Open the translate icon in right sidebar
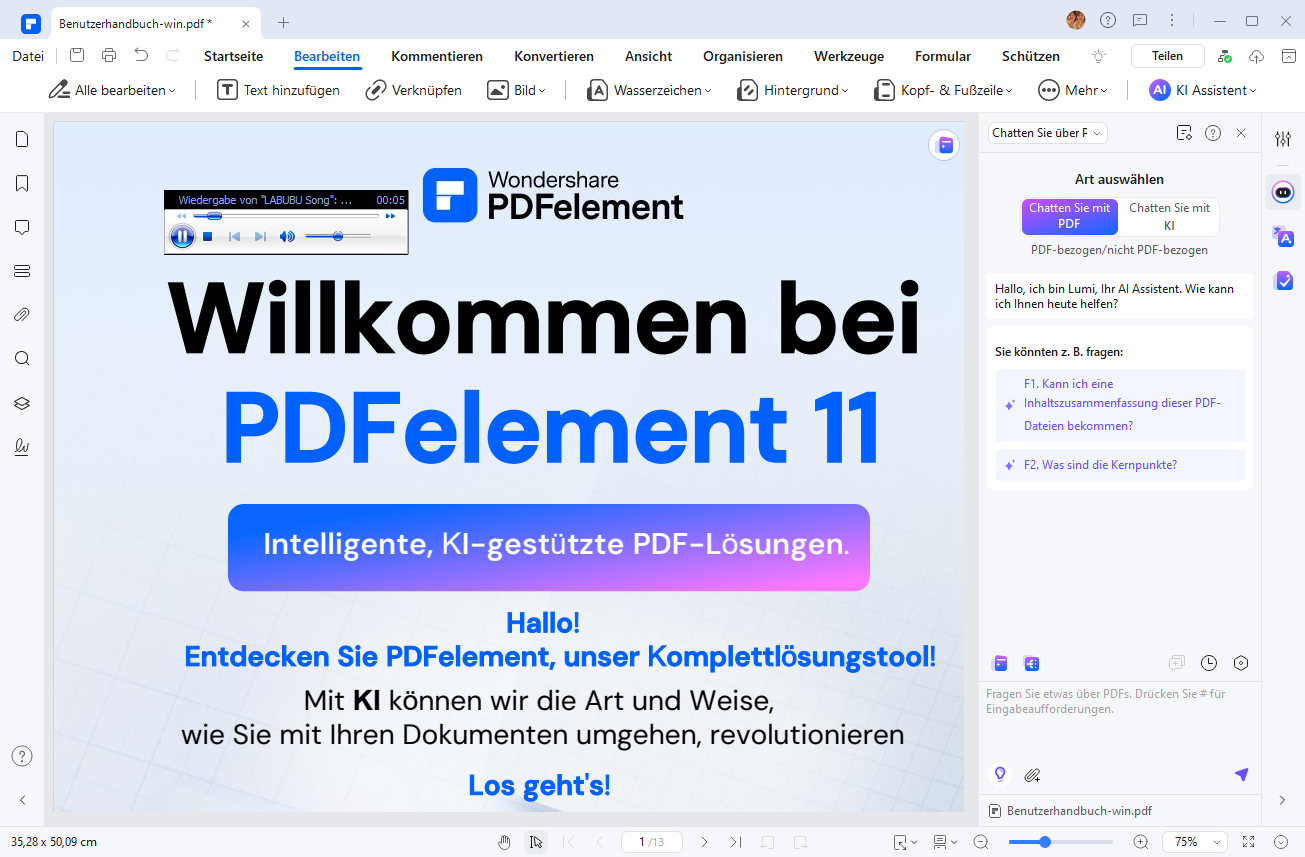The height and width of the screenshot is (857, 1305). coord(1283,237)
